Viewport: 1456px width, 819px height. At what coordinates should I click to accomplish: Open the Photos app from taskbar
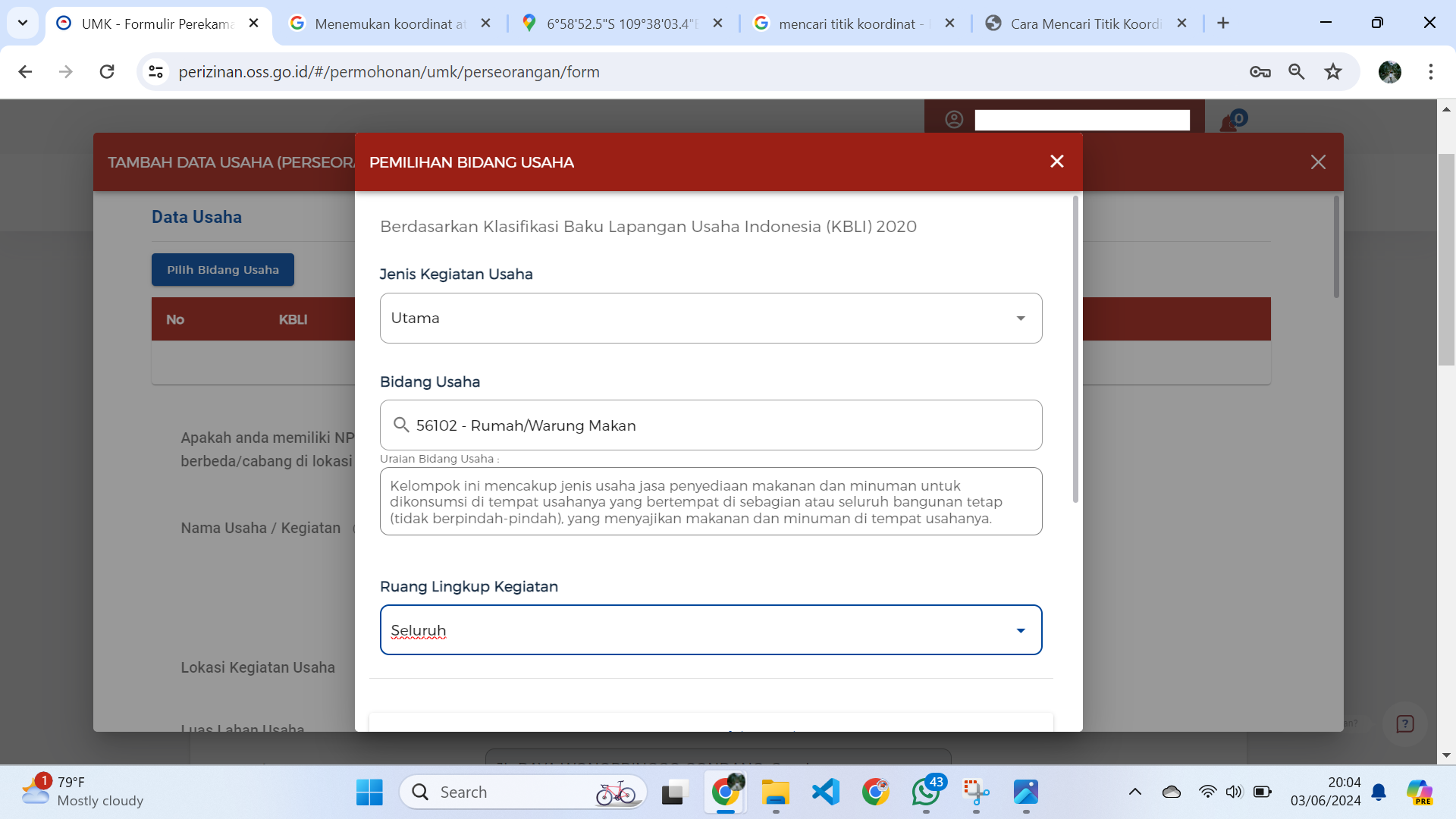(1026, 792)
